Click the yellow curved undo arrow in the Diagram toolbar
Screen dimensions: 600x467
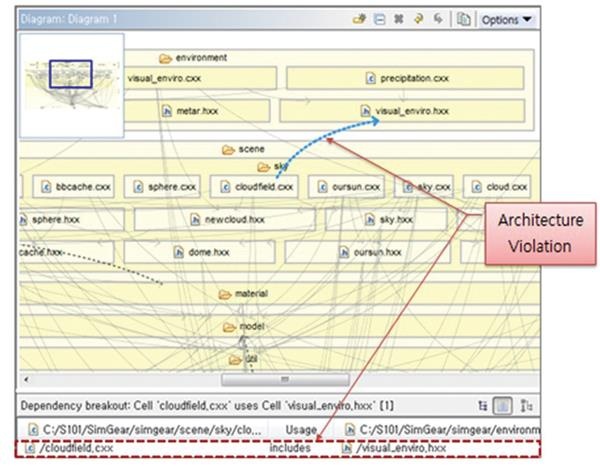[419, 19]
